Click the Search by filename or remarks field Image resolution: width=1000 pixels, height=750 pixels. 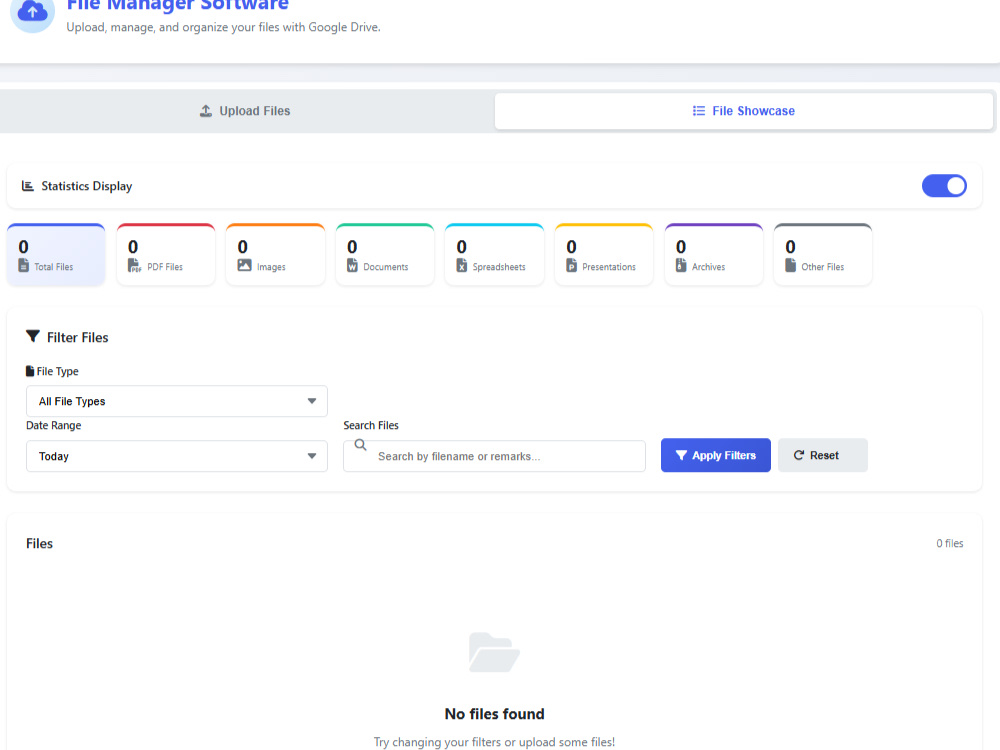(494, 456)
